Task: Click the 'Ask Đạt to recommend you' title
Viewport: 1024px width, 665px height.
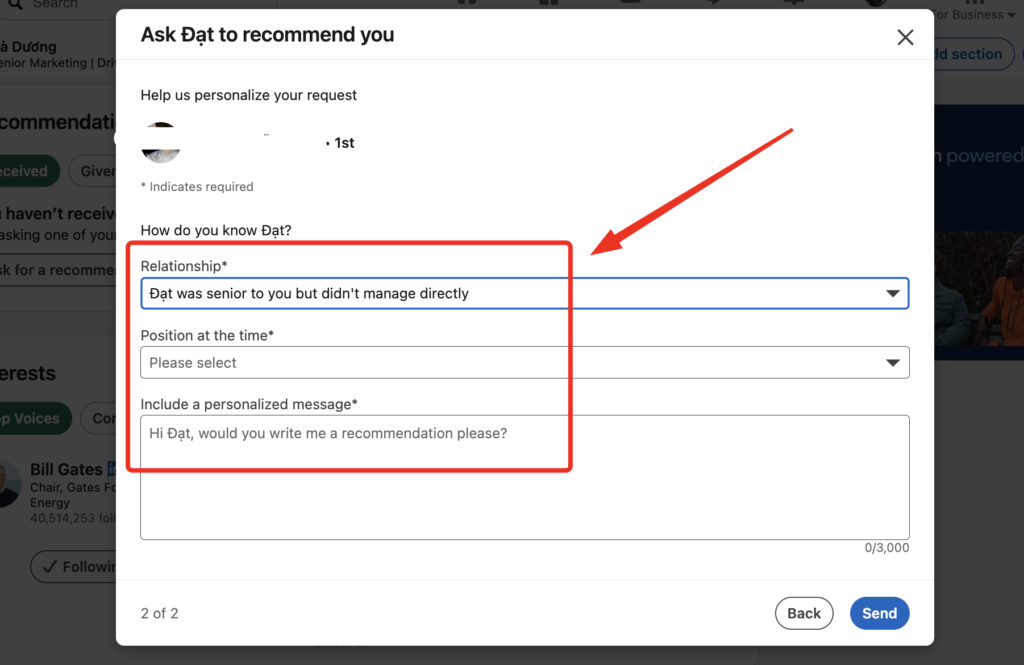Action: coord(268,35)
